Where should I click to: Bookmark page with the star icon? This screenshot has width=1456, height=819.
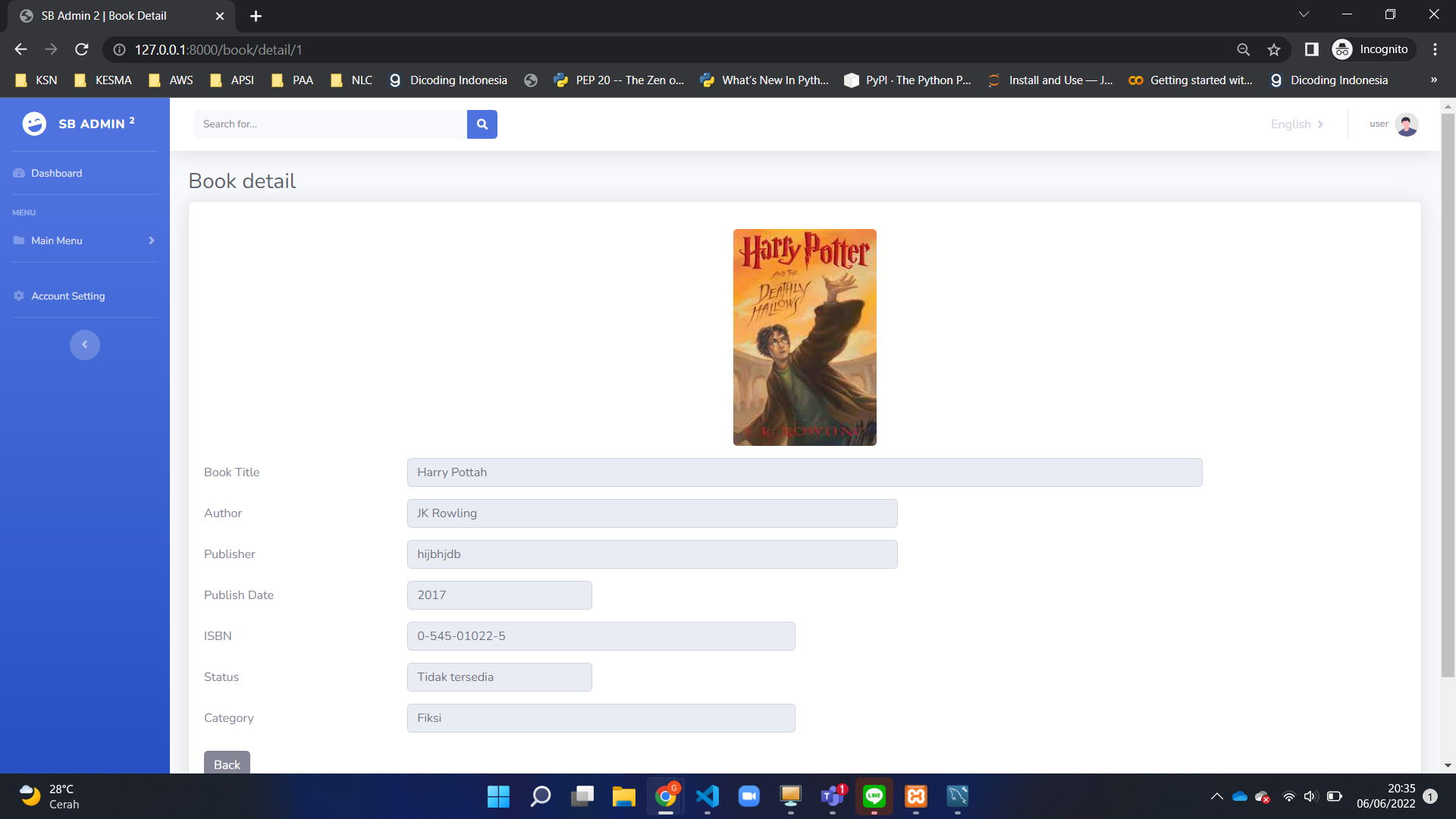(x=1274, y=49)
